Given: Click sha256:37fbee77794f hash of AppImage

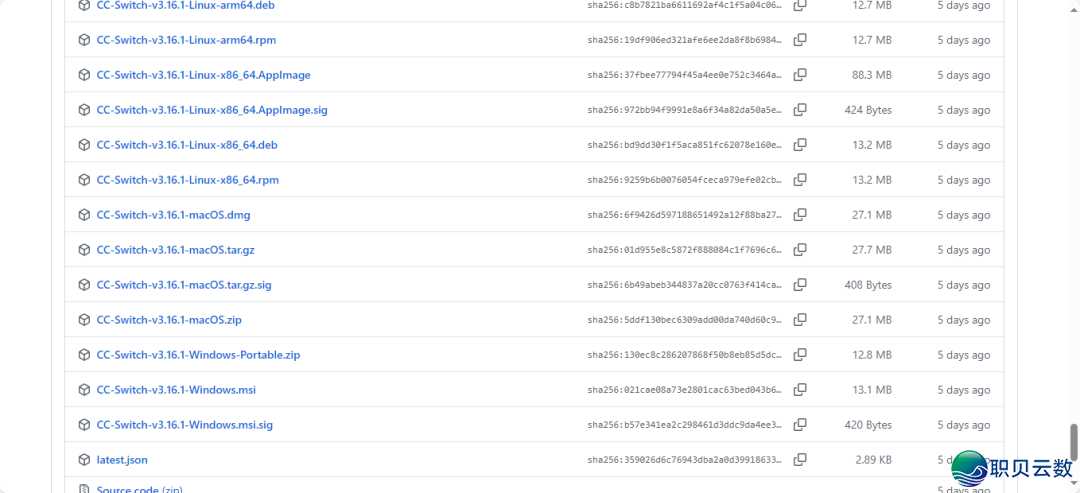Looking at the screenshot, I should pyautogui.click(x=685, y=75).
